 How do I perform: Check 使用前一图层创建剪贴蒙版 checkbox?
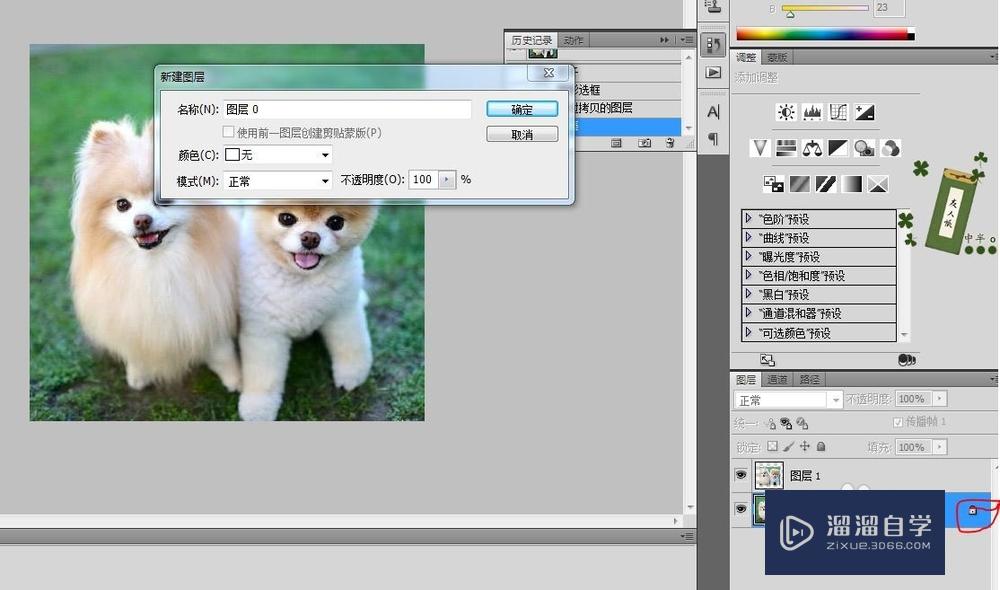[x=228, y=132]
